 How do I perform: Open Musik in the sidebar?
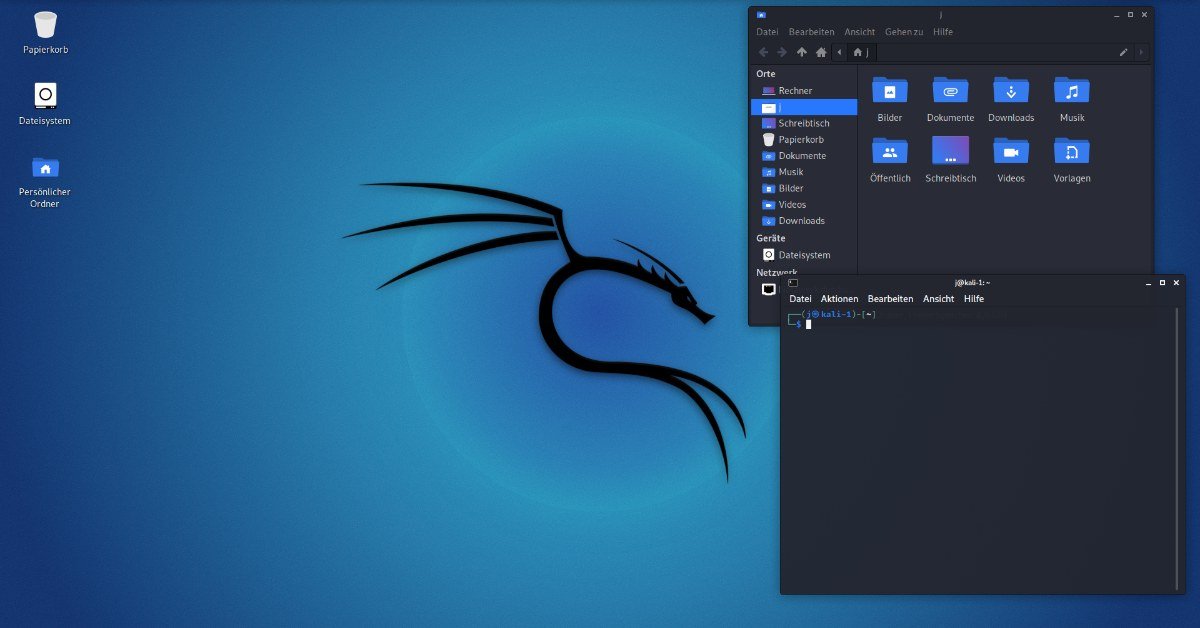[x=804, y=172]
